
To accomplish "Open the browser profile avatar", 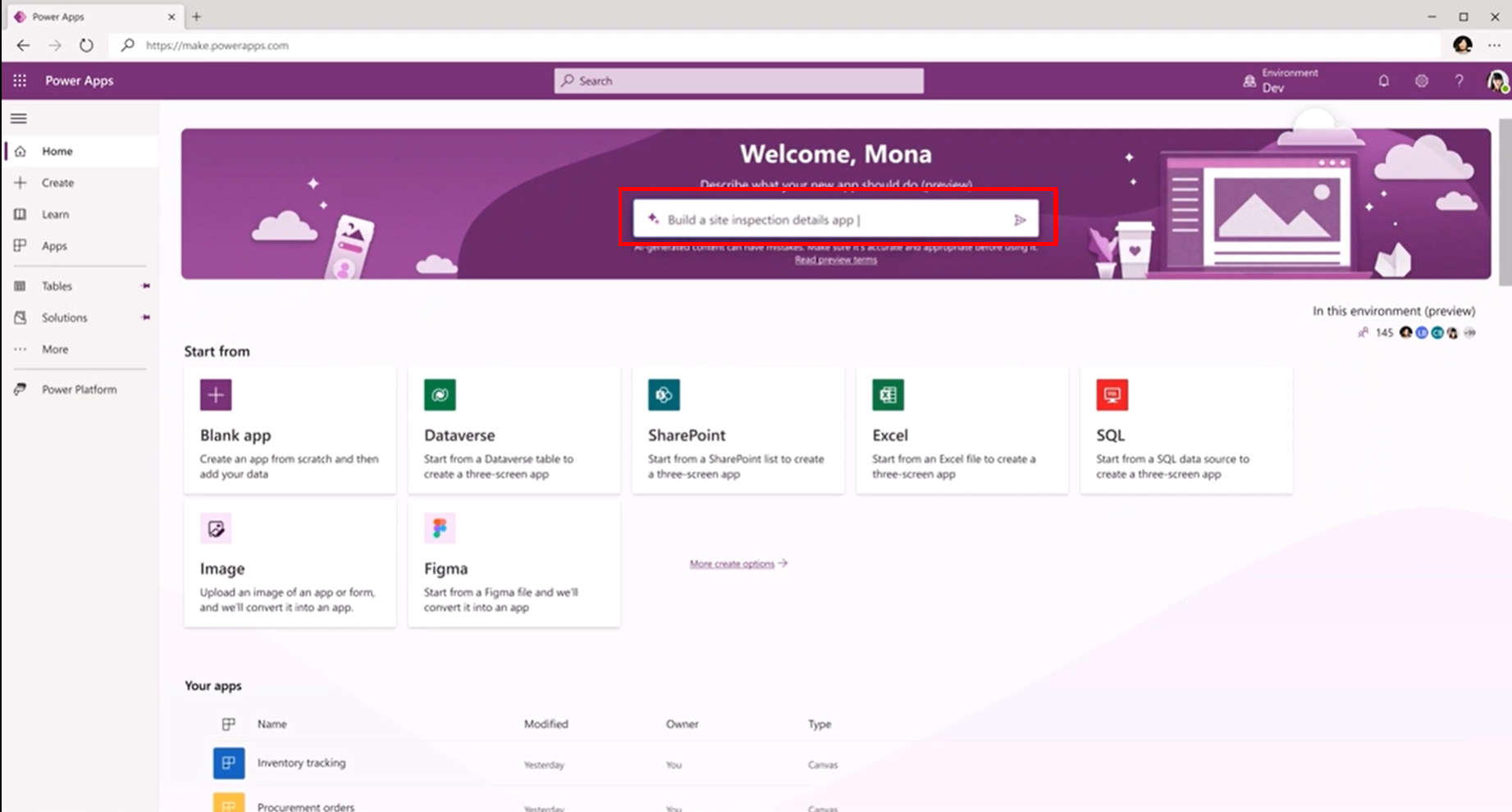I will pyautogui.click(x=1462, y=45).
